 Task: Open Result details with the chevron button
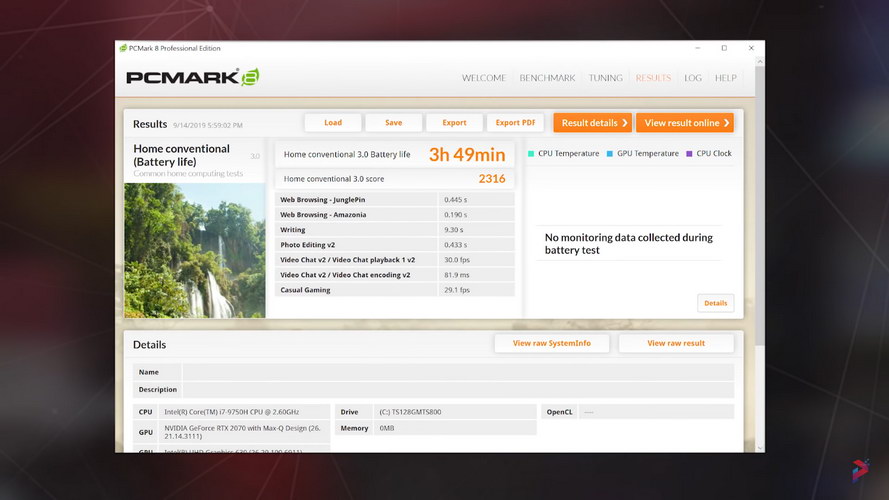point(592,123)
